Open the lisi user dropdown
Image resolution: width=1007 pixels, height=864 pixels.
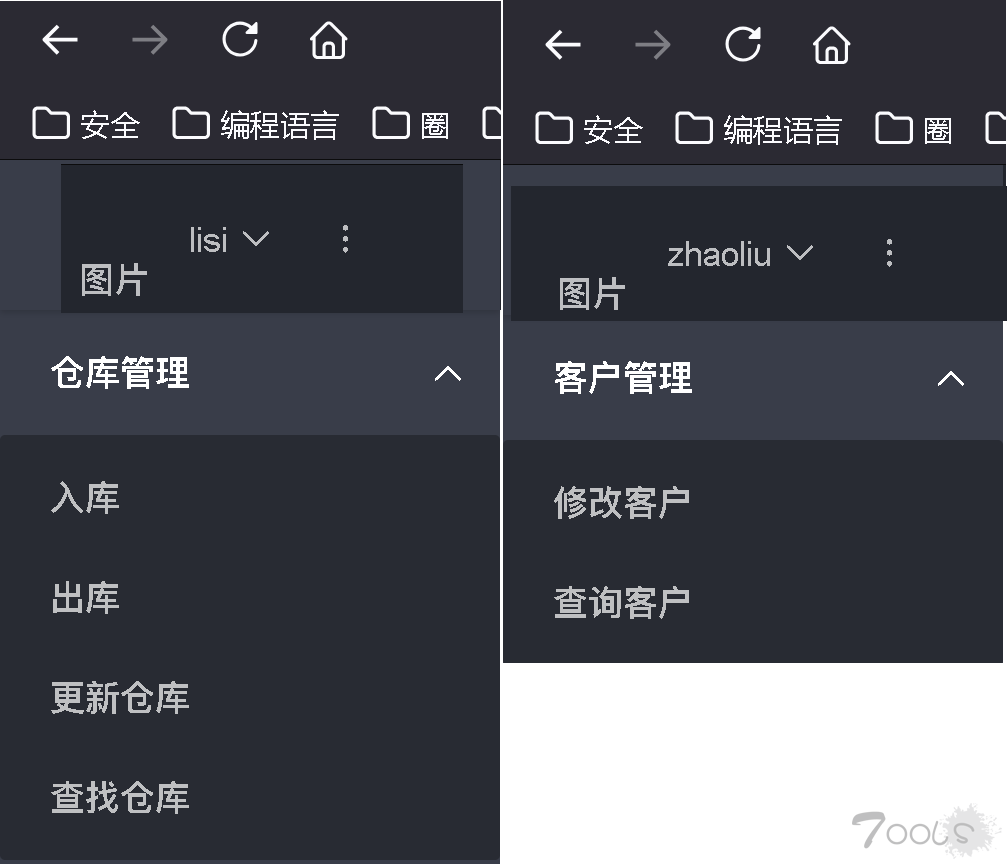(x=229, y=240)
